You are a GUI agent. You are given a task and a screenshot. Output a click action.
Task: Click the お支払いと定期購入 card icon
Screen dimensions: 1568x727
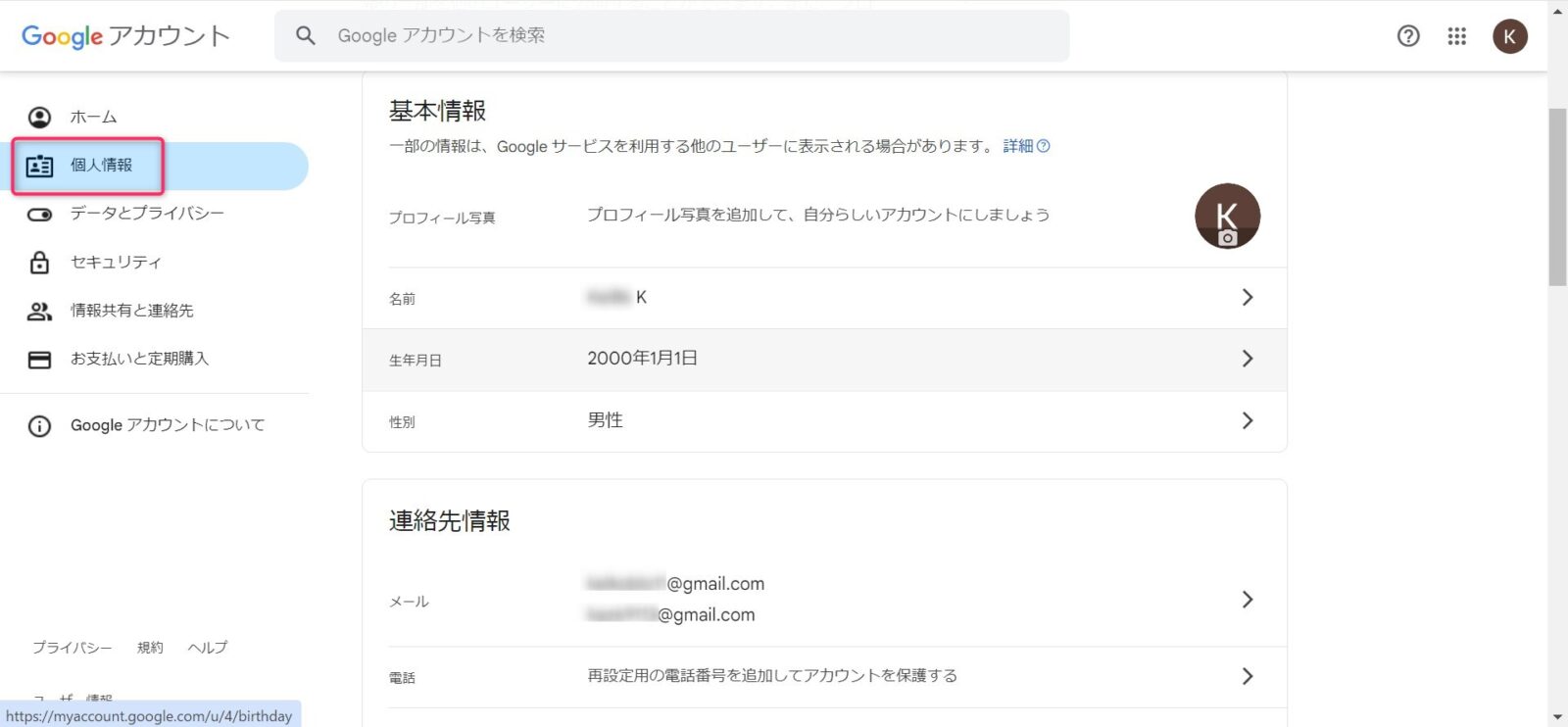click(39, 360)
